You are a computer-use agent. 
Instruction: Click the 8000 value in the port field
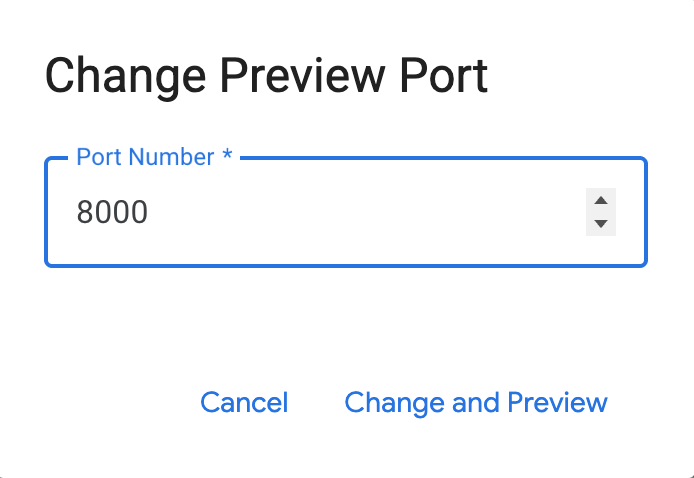coord(112,212)
